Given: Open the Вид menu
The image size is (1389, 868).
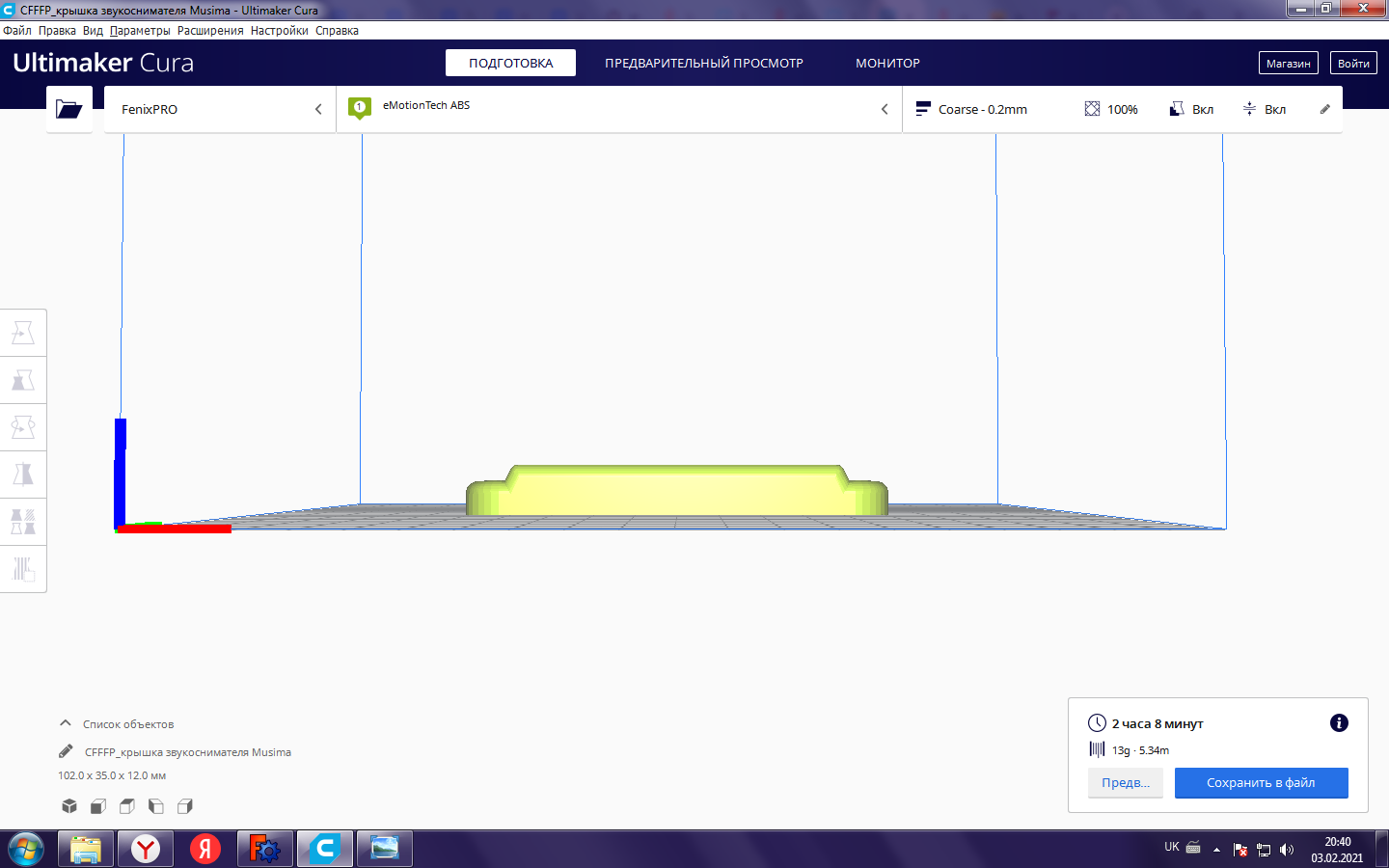Looking at the screenshot, I should click(93, 31).
